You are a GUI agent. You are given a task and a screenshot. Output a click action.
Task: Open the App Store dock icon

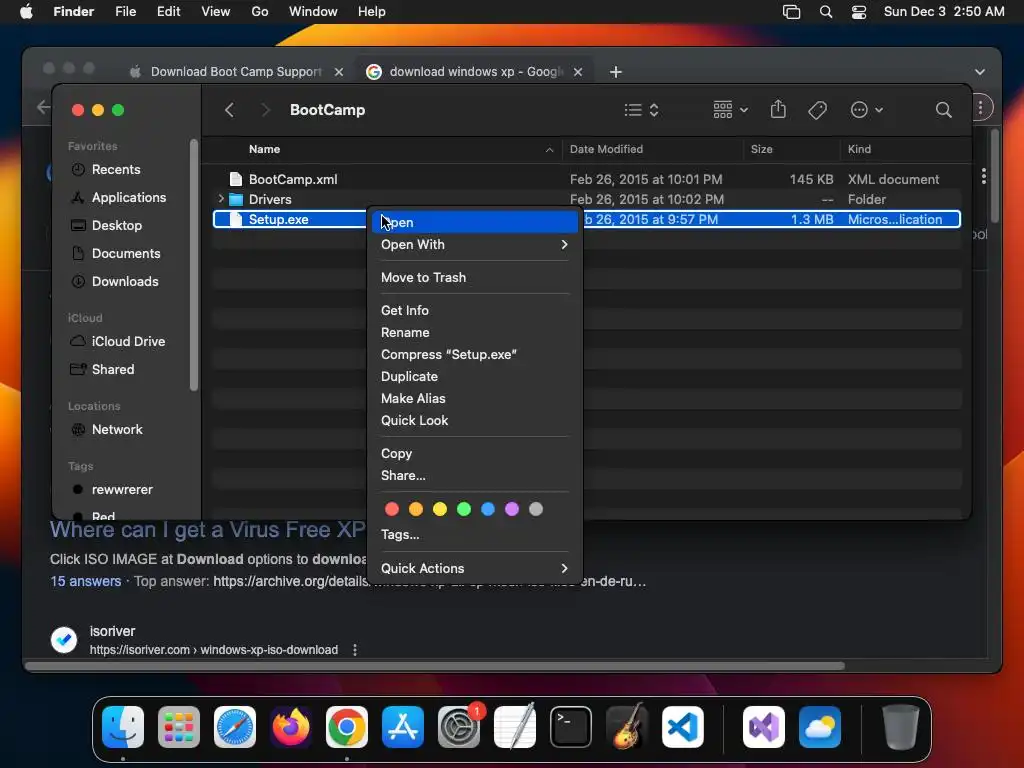pyautogui.click(x=403, y=727)
